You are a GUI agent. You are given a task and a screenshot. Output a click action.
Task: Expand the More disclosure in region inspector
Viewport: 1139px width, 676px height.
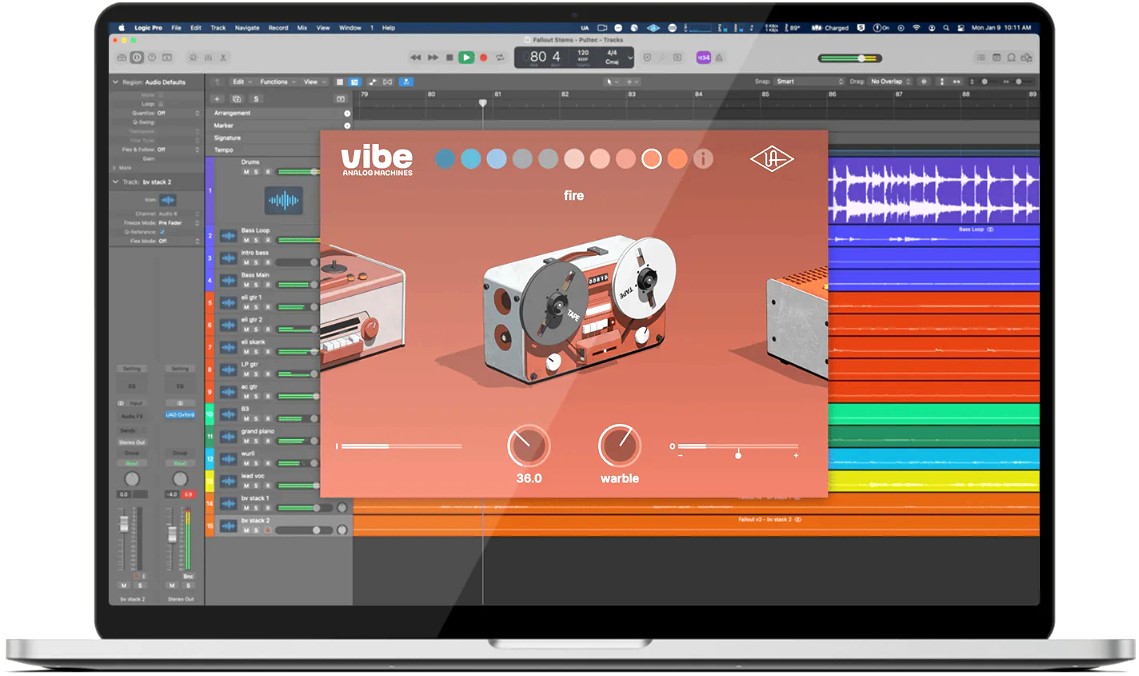pos(115,168)
